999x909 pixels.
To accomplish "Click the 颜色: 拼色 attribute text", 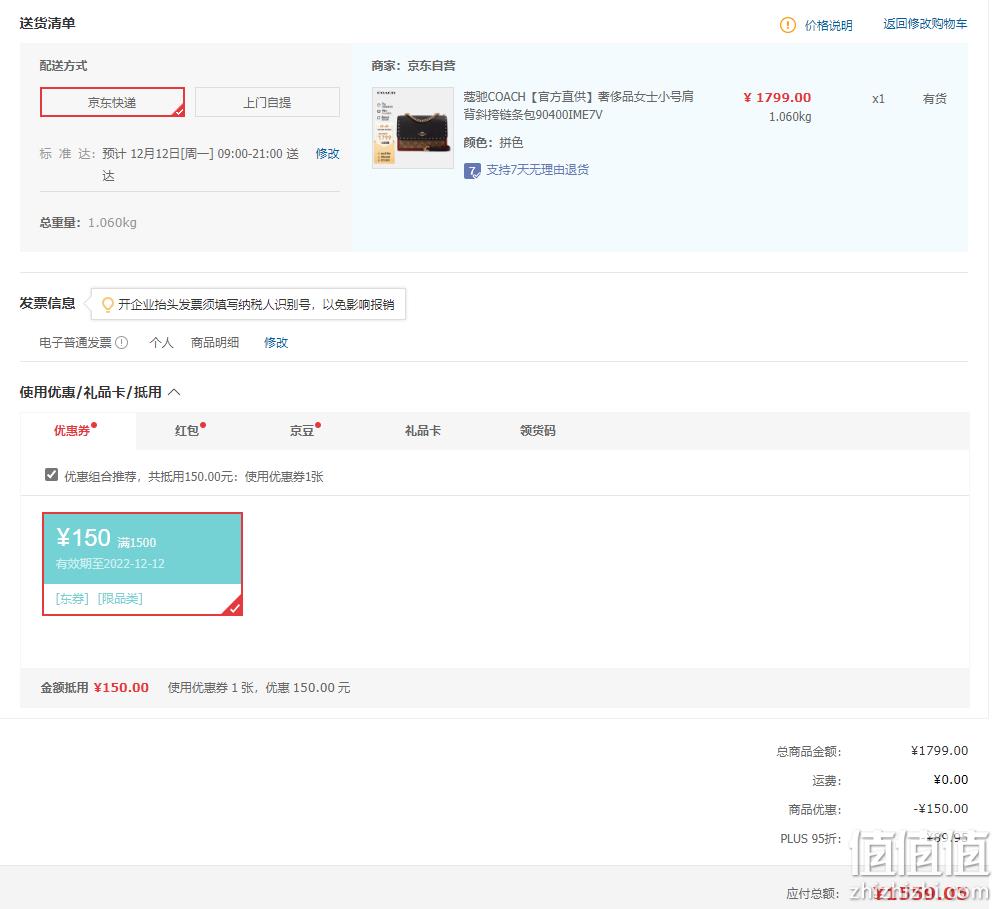I will 493,142.
